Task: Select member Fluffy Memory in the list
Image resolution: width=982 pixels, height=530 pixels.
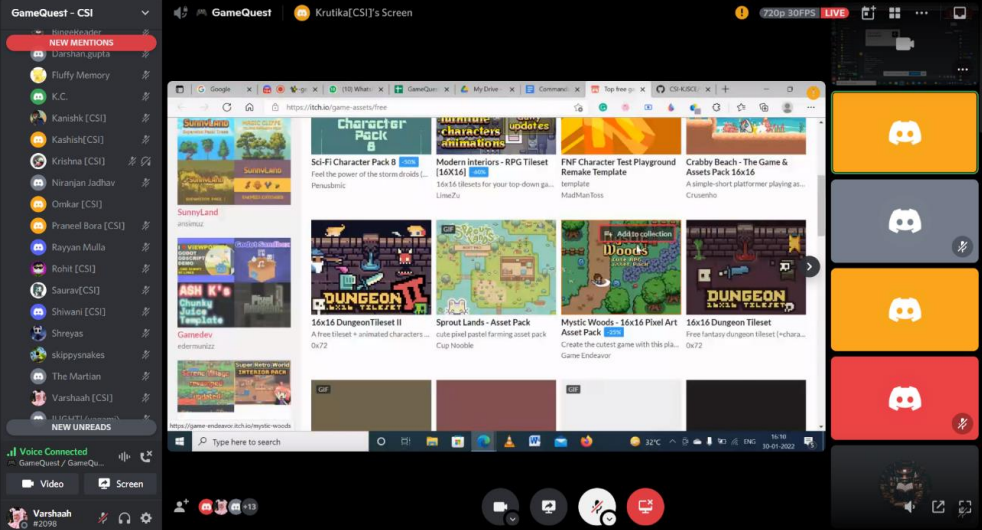Action: click(x=80, y=75)
